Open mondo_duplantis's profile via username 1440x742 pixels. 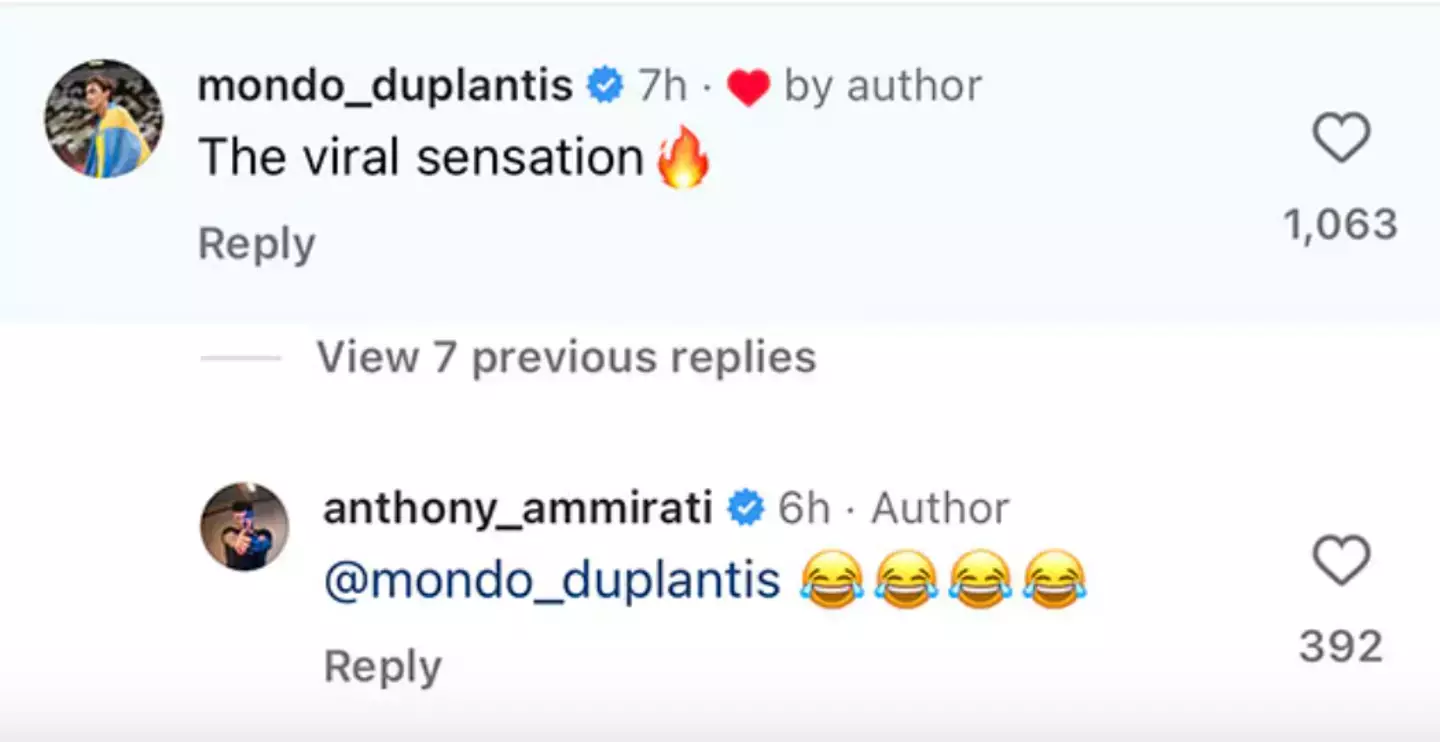coord(384,85)
